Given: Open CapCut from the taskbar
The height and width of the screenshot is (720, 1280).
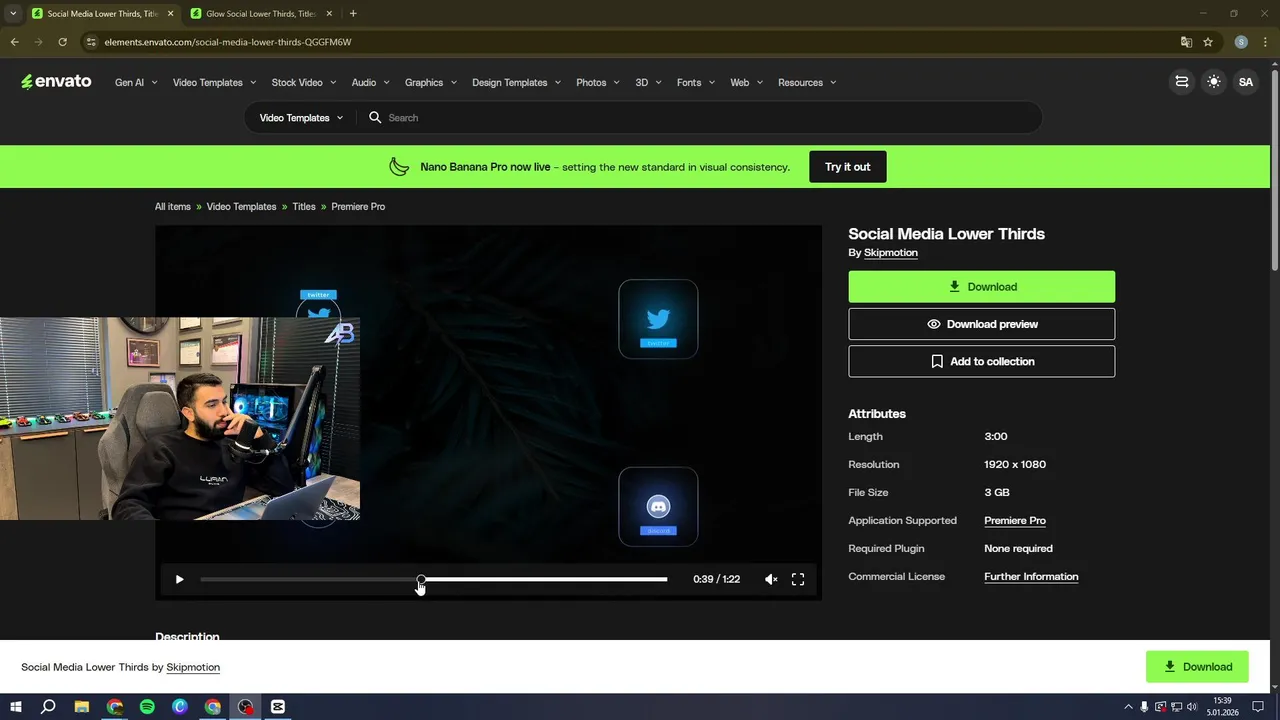Looking at the screenshot, I should (x=278, y=707).
